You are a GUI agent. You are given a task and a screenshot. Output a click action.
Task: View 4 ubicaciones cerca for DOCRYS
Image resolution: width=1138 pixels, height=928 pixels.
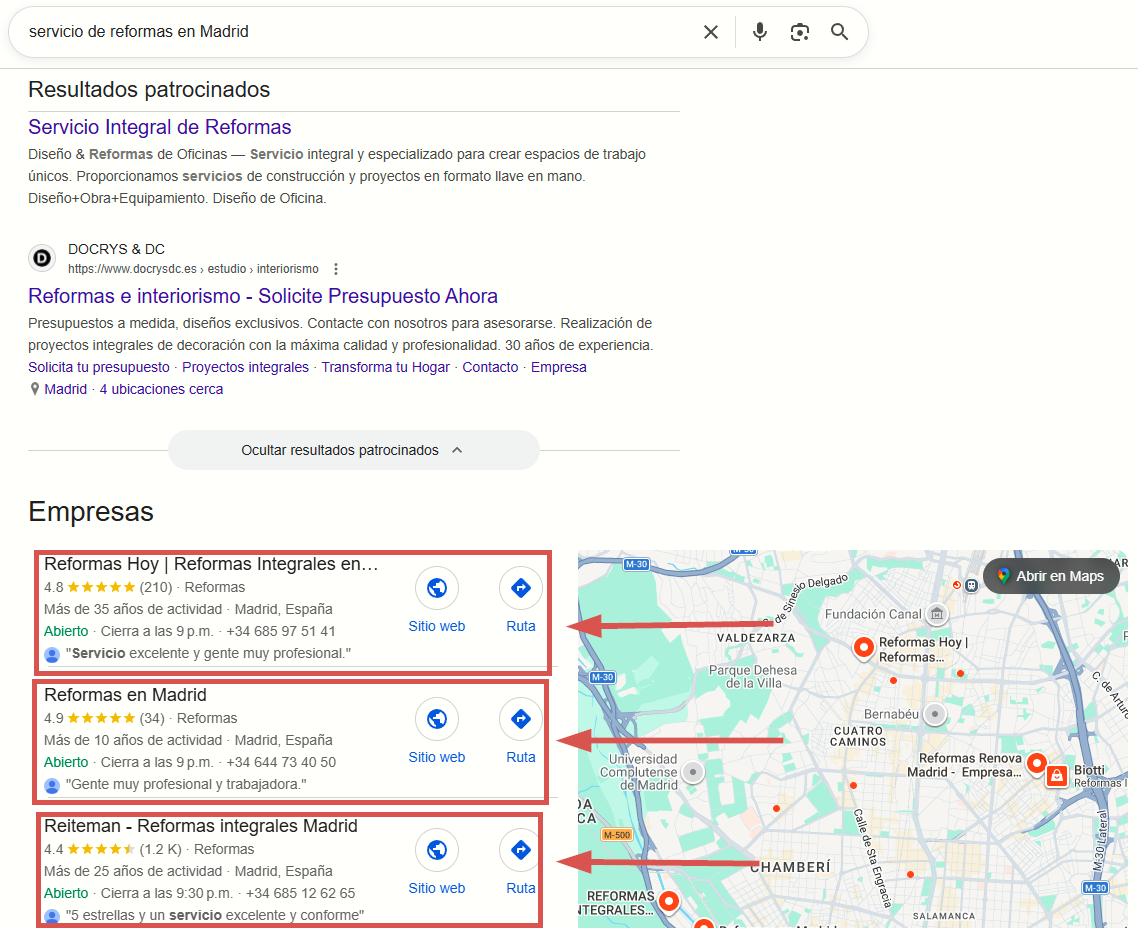tap(161, 389)
